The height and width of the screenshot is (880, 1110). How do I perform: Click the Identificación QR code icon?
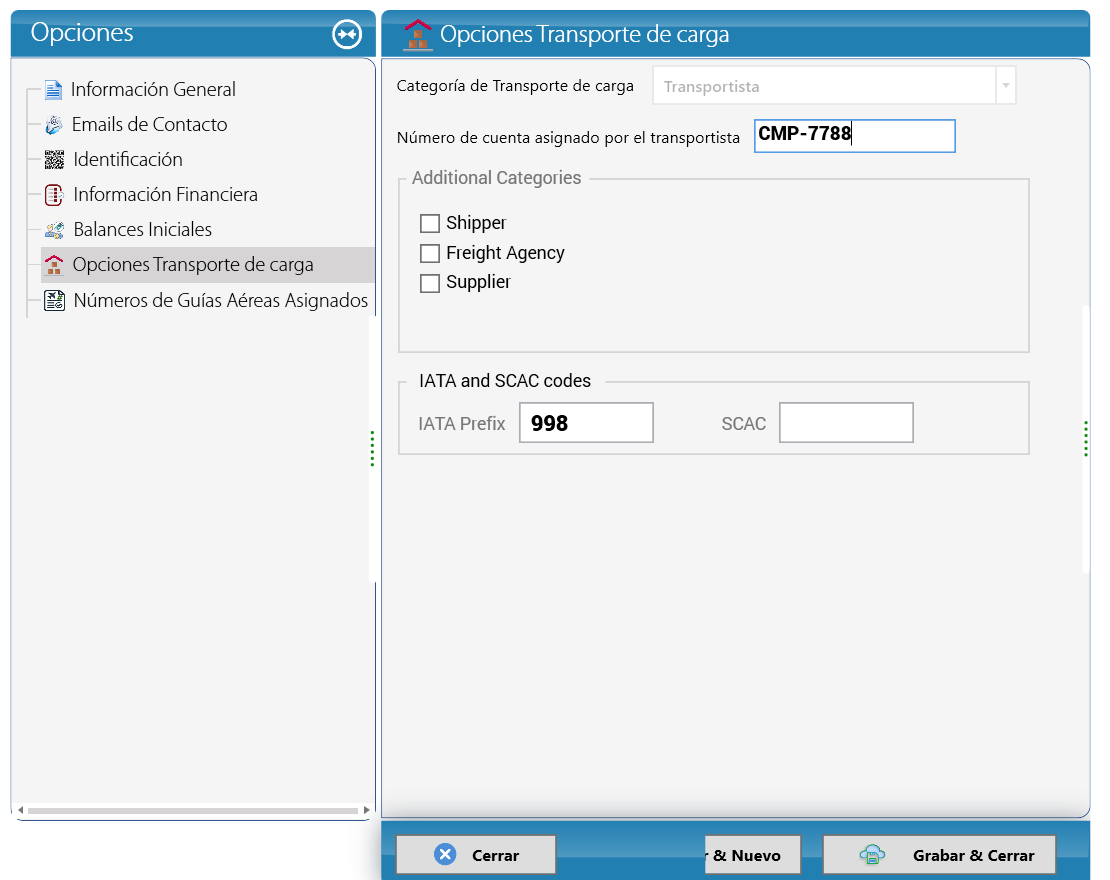pyautogui.click(x=55, y=160)
